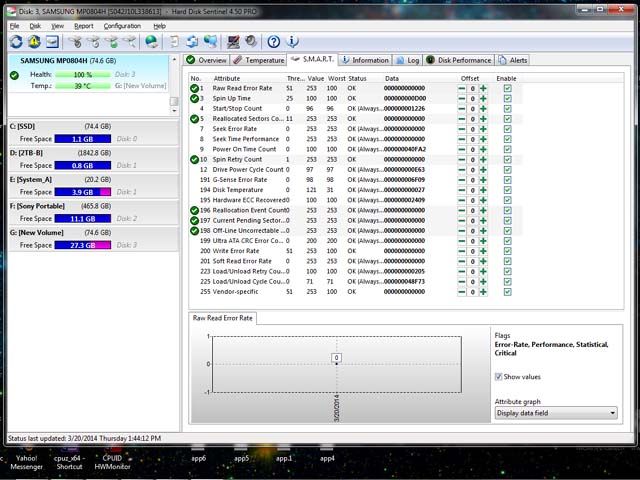Switch to the Temperature tab
This screenshot has width=640, height=480.
click(260, 60)
